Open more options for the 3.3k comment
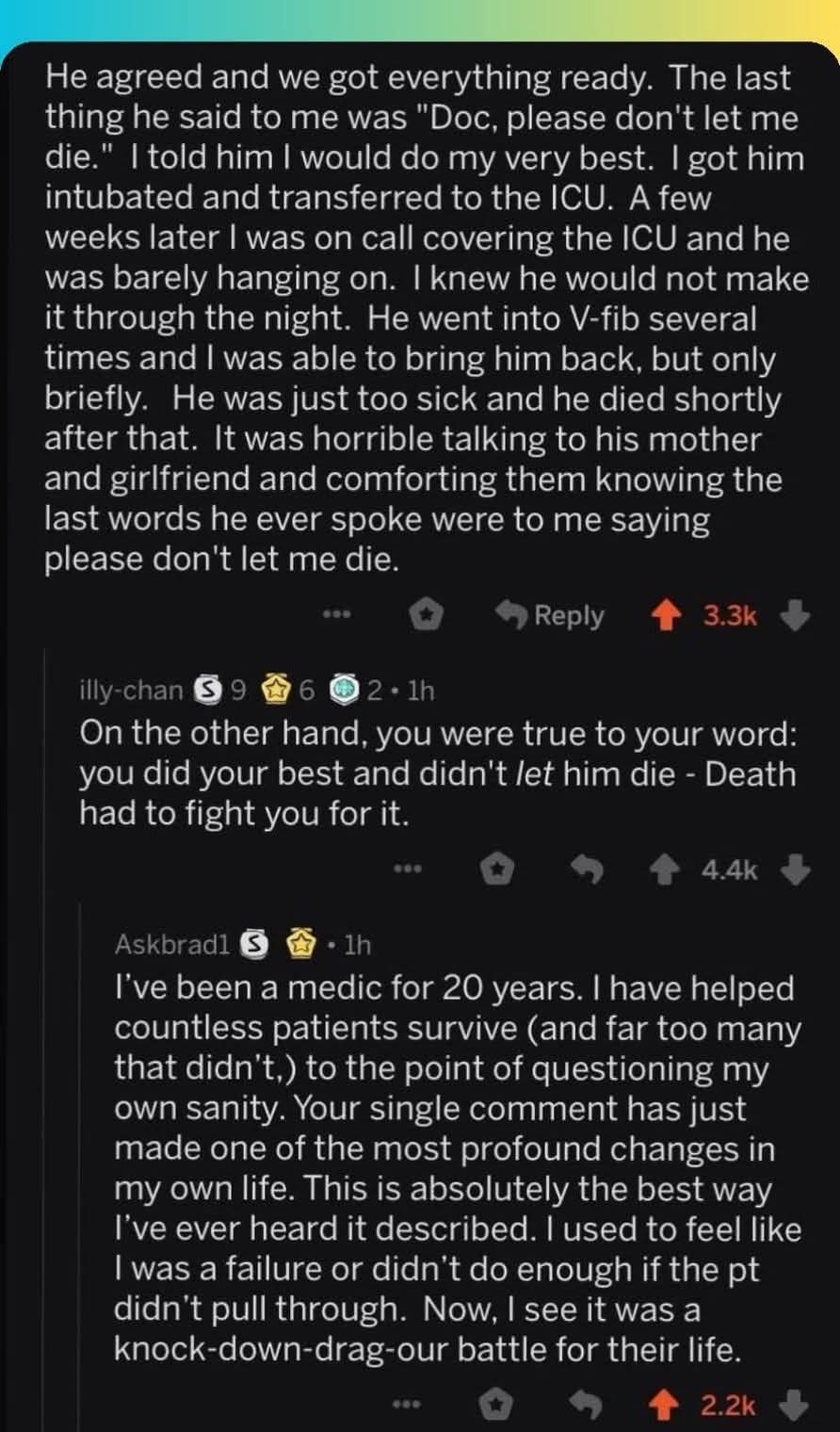This screenshot has height=1432, width=840. tap(336, 616)
